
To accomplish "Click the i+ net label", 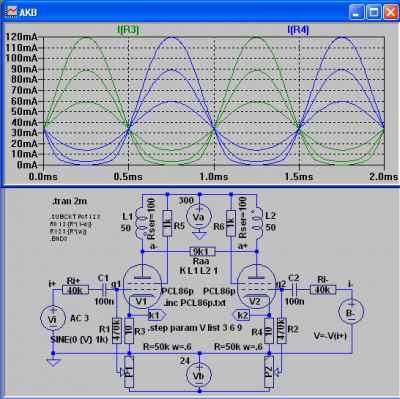I will click(x=52, y=284).
